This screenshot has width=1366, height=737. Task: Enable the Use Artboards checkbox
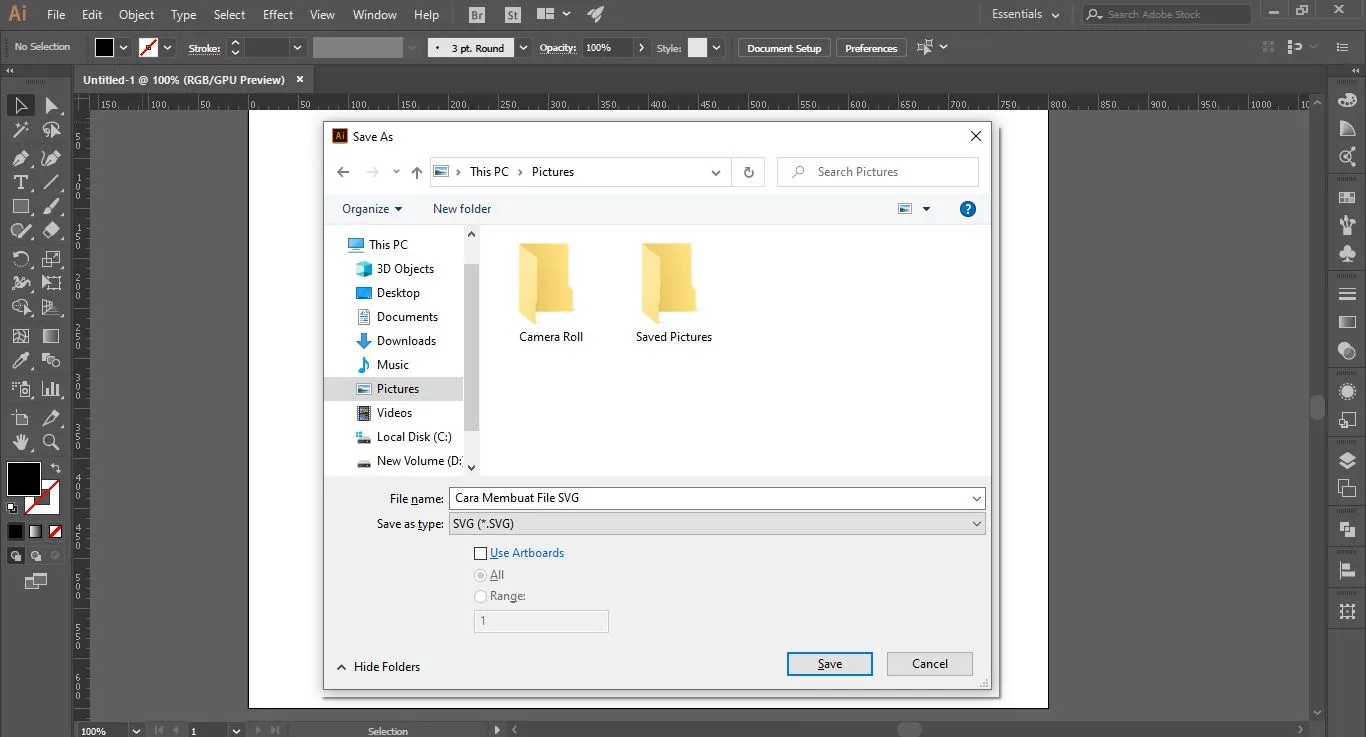coord(481,553)
